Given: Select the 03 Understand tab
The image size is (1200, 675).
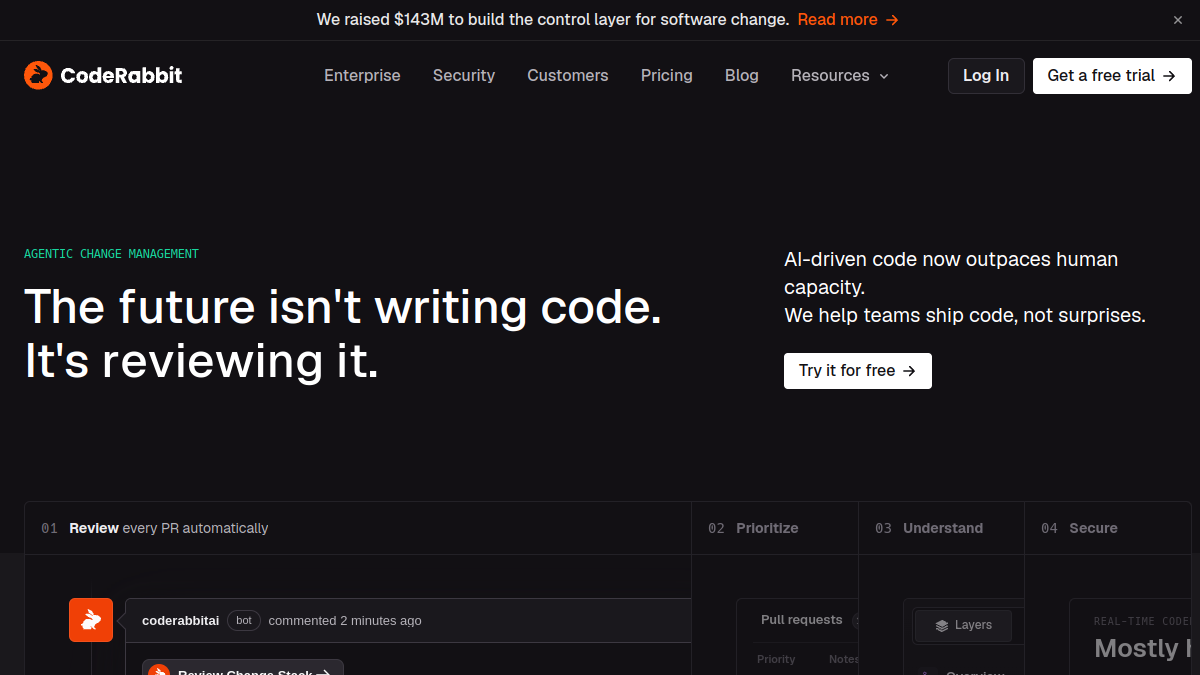Looking at the screenshot, I should click(941, 528).
